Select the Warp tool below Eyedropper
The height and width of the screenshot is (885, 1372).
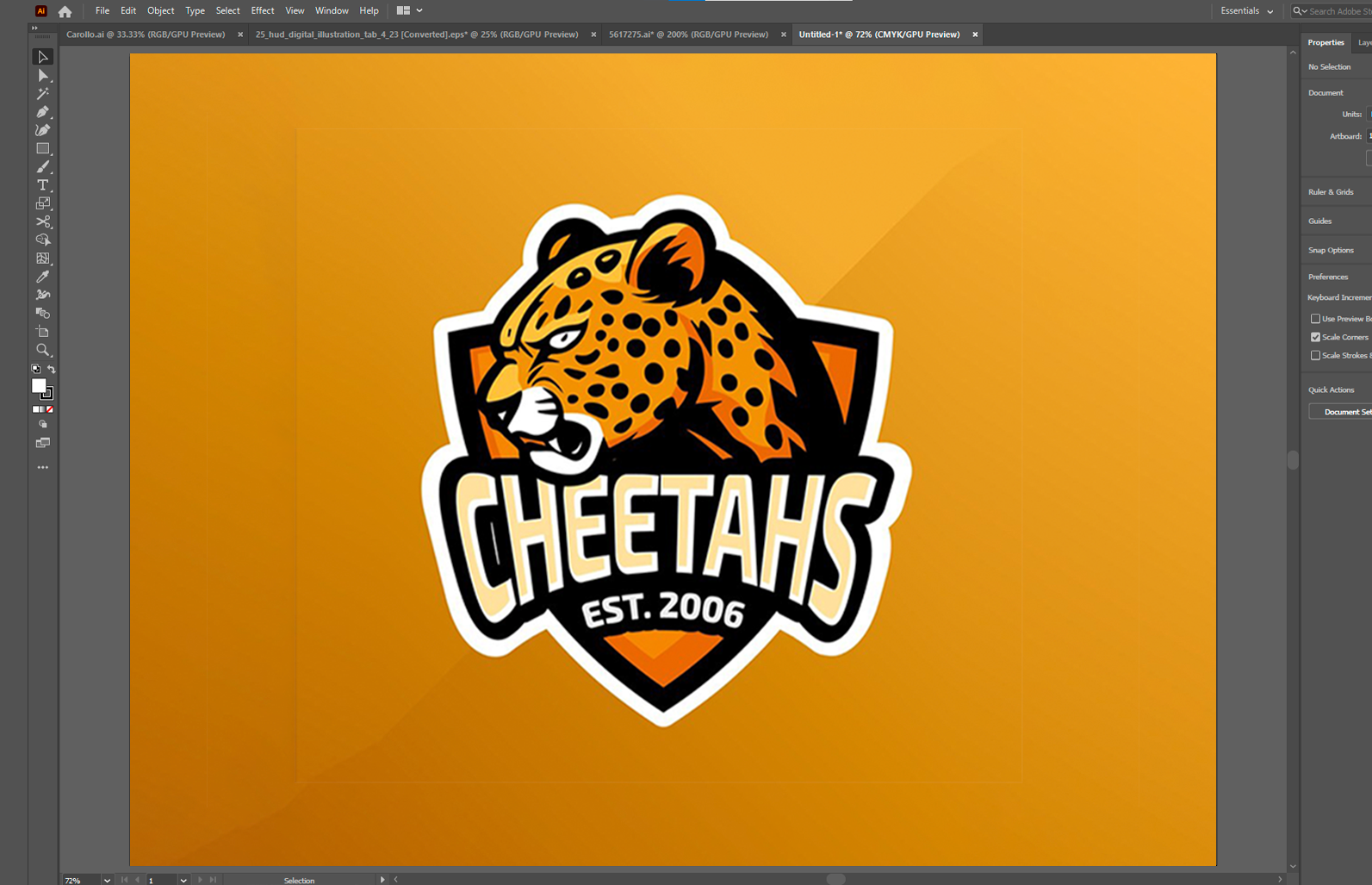(42, 295)
